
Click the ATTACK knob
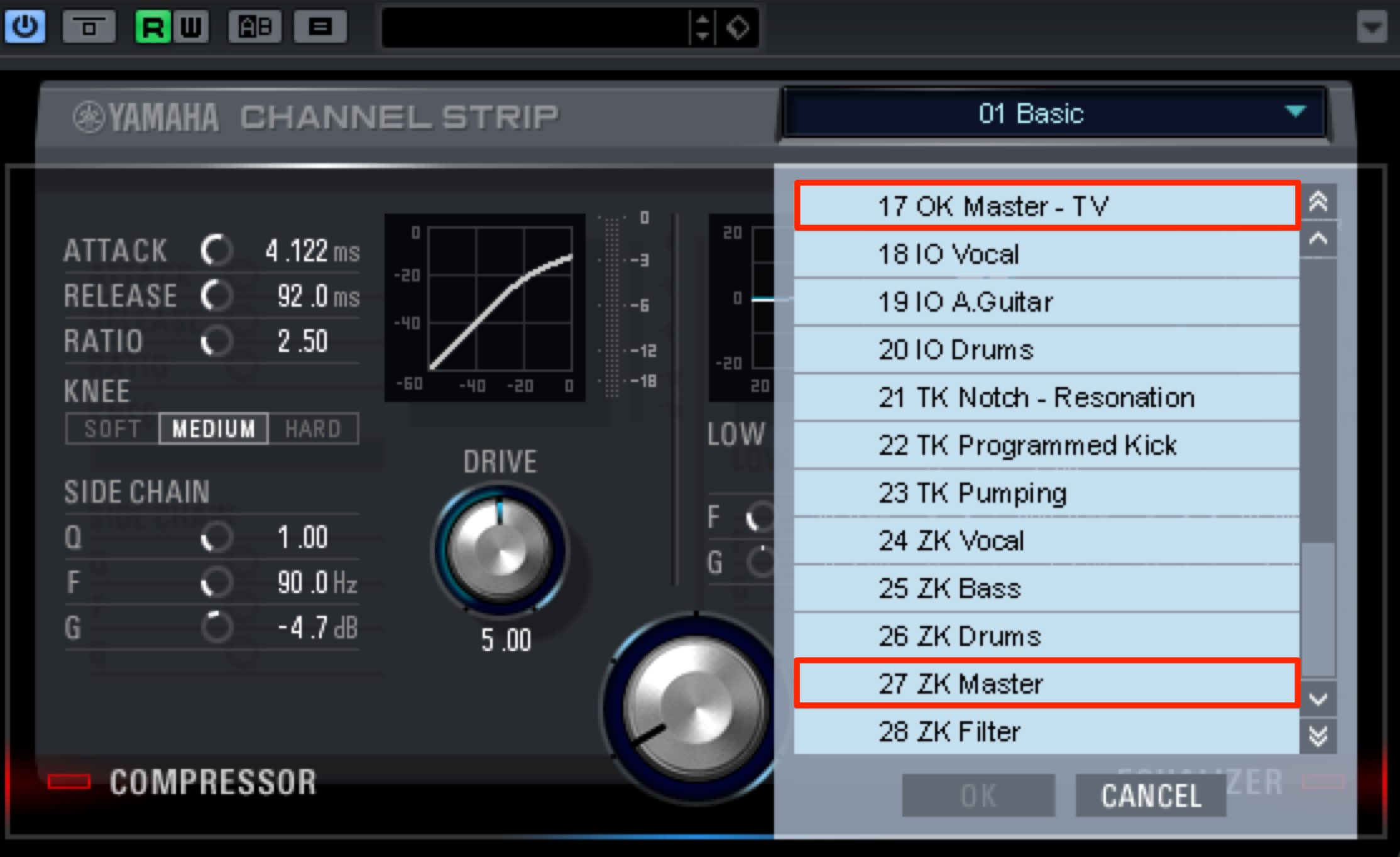(x=217, y=250)
